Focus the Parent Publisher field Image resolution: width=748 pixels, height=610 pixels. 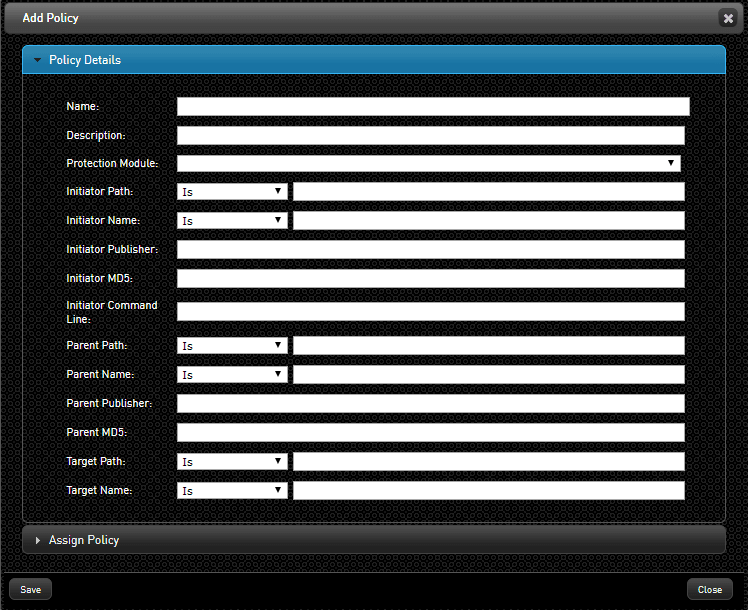click(431, 403)
